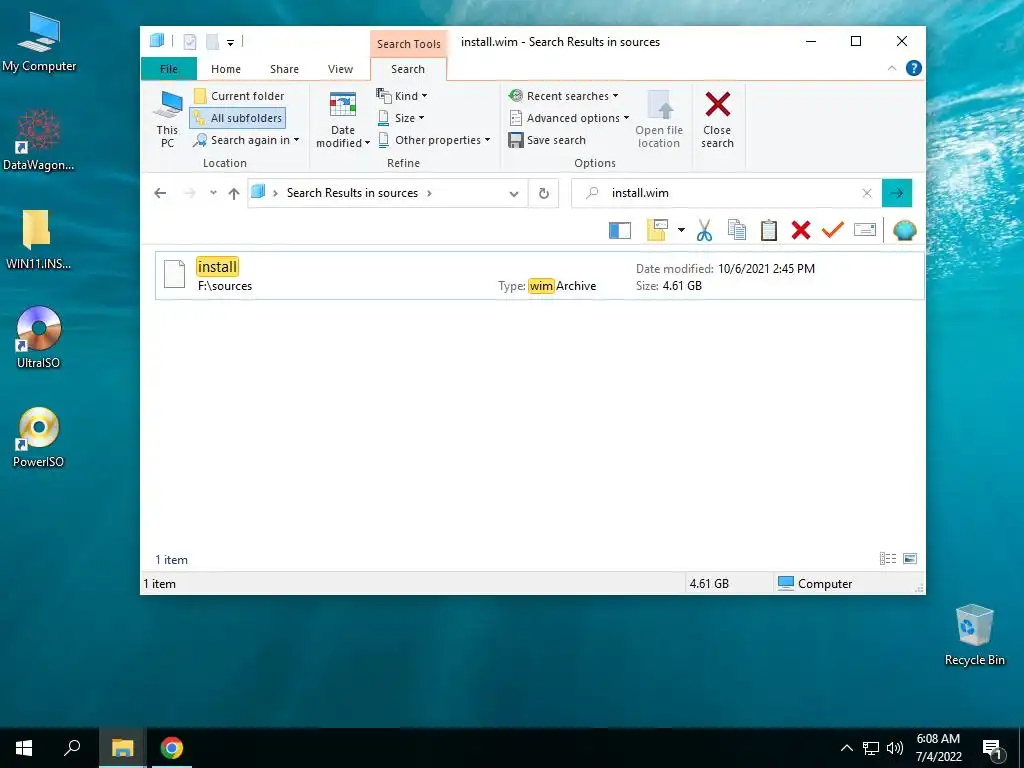Viewport: 1024px width, 768px height.
Task: Click the scissors Cut icon
Action: 704,230
